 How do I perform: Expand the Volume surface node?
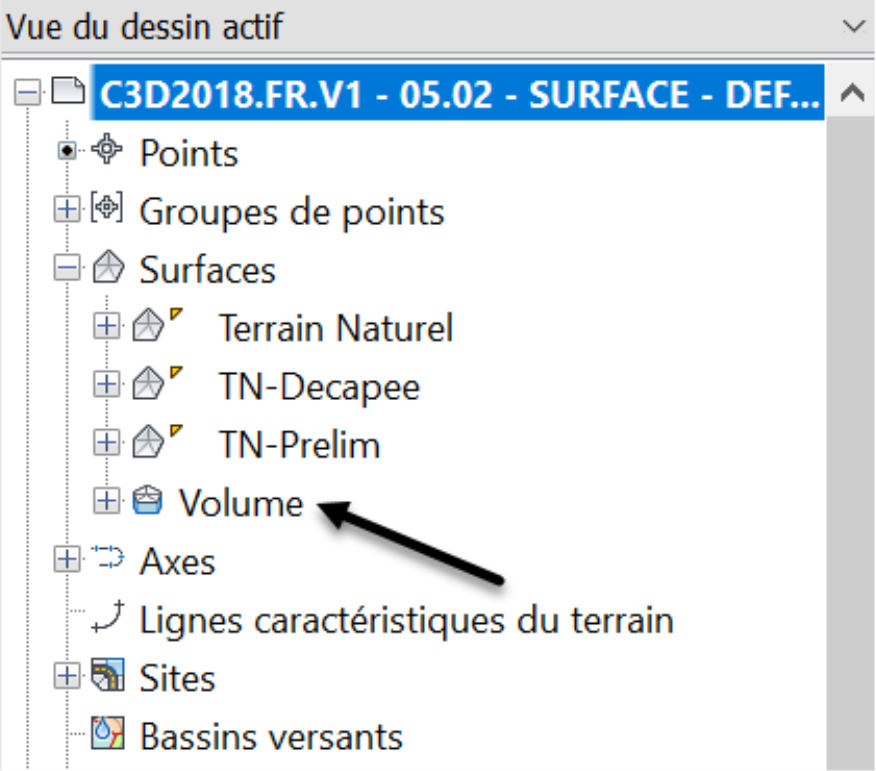click(x=106, y=501)
